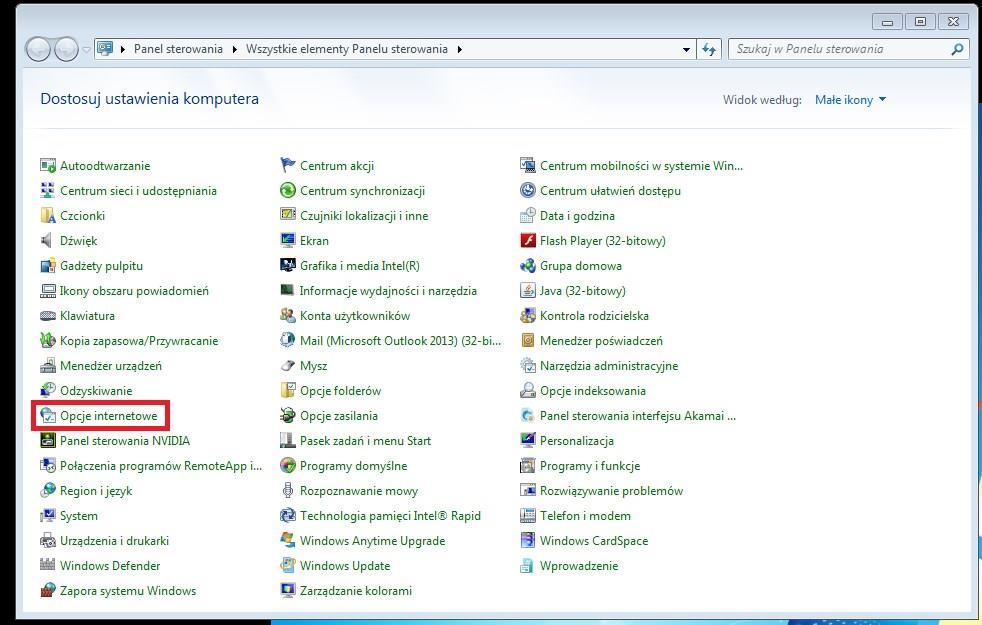
Task: Click the Klawiatura keyboard icon
Action: click(x=48, y=316)
